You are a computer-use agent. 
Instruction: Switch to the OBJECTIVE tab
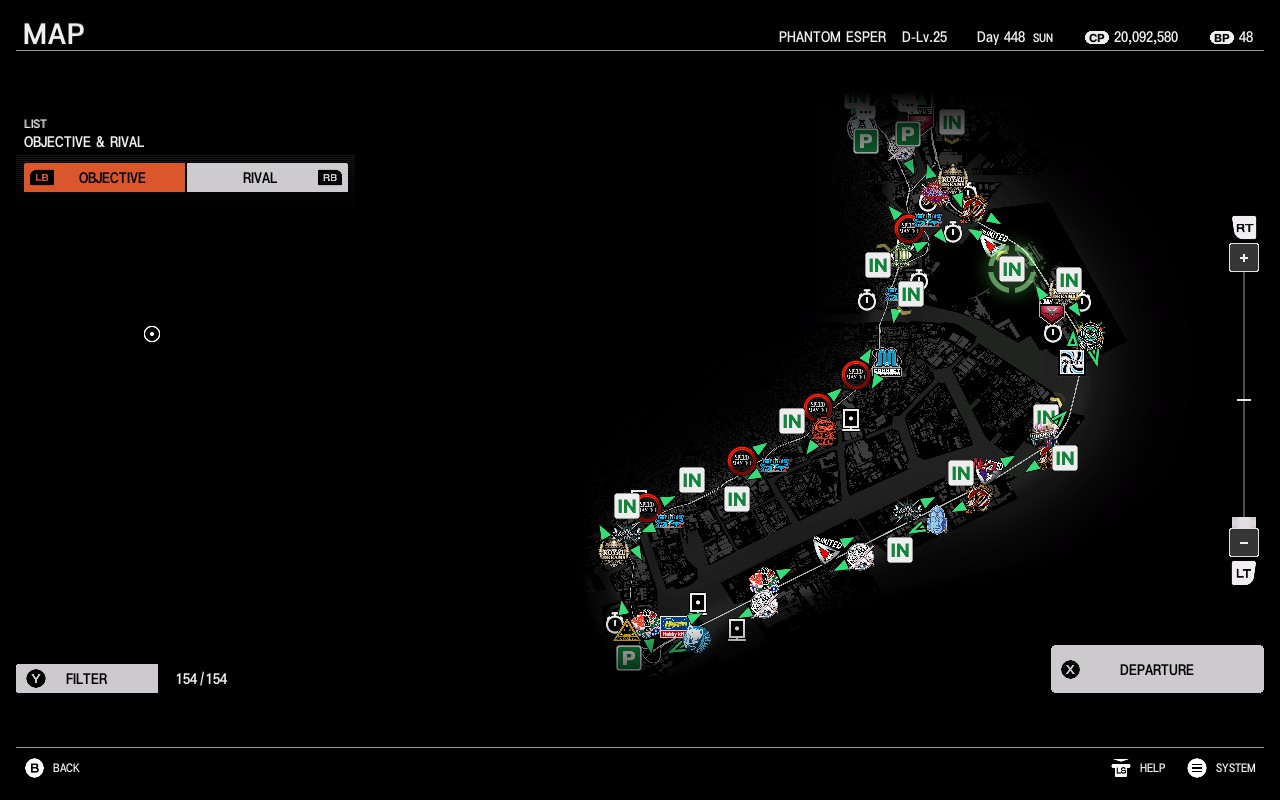(x=105, y=178)
